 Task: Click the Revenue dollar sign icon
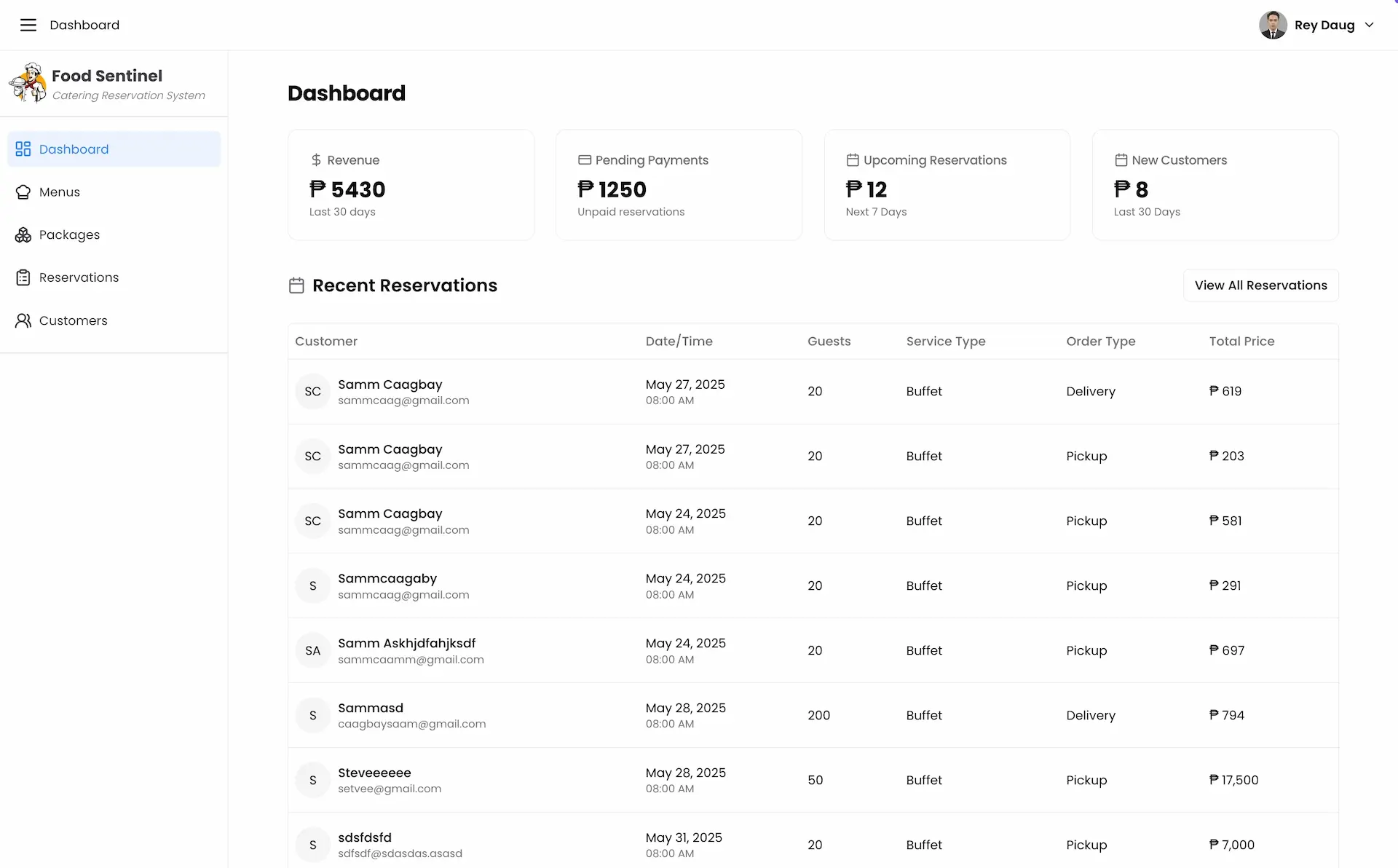pyautogui.click(x=316, y=160)
